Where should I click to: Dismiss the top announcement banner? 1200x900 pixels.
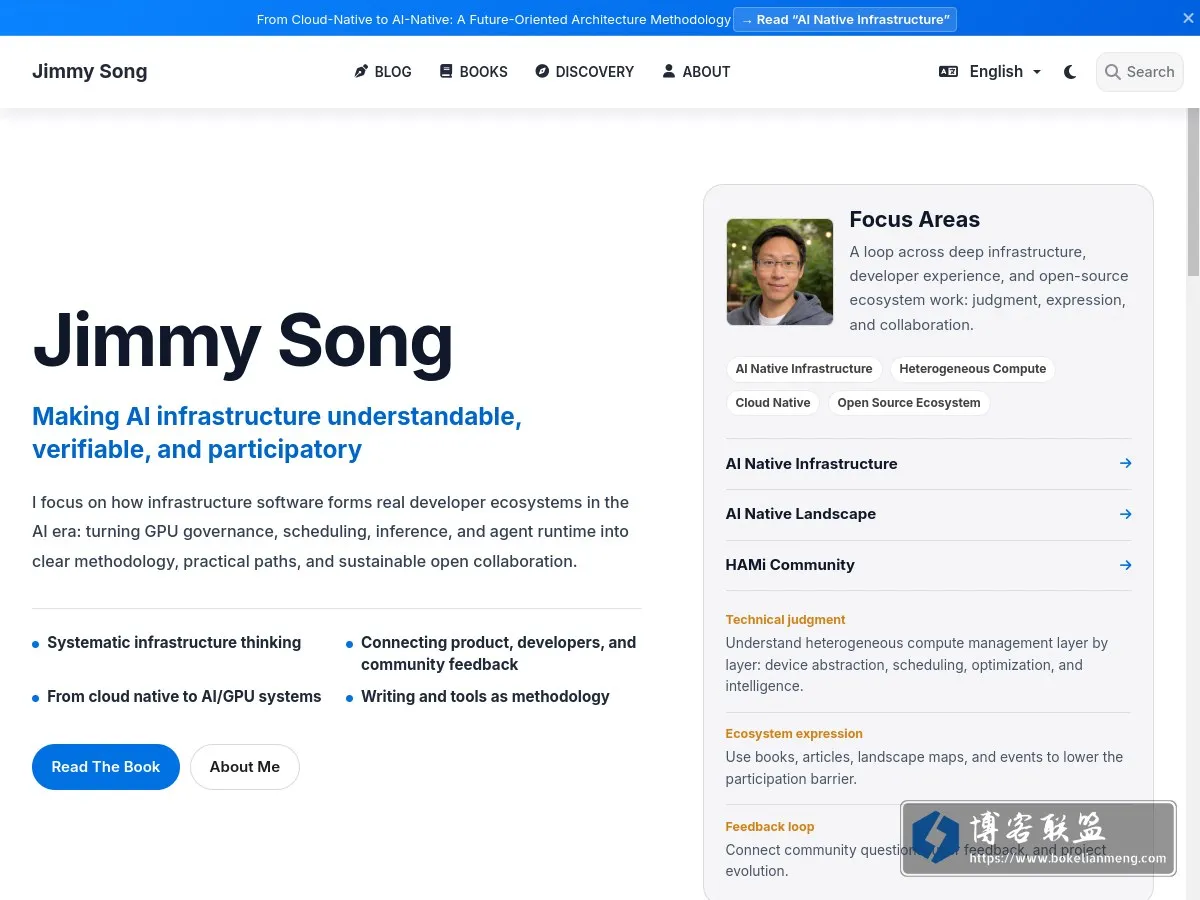tap(1188, 18)
